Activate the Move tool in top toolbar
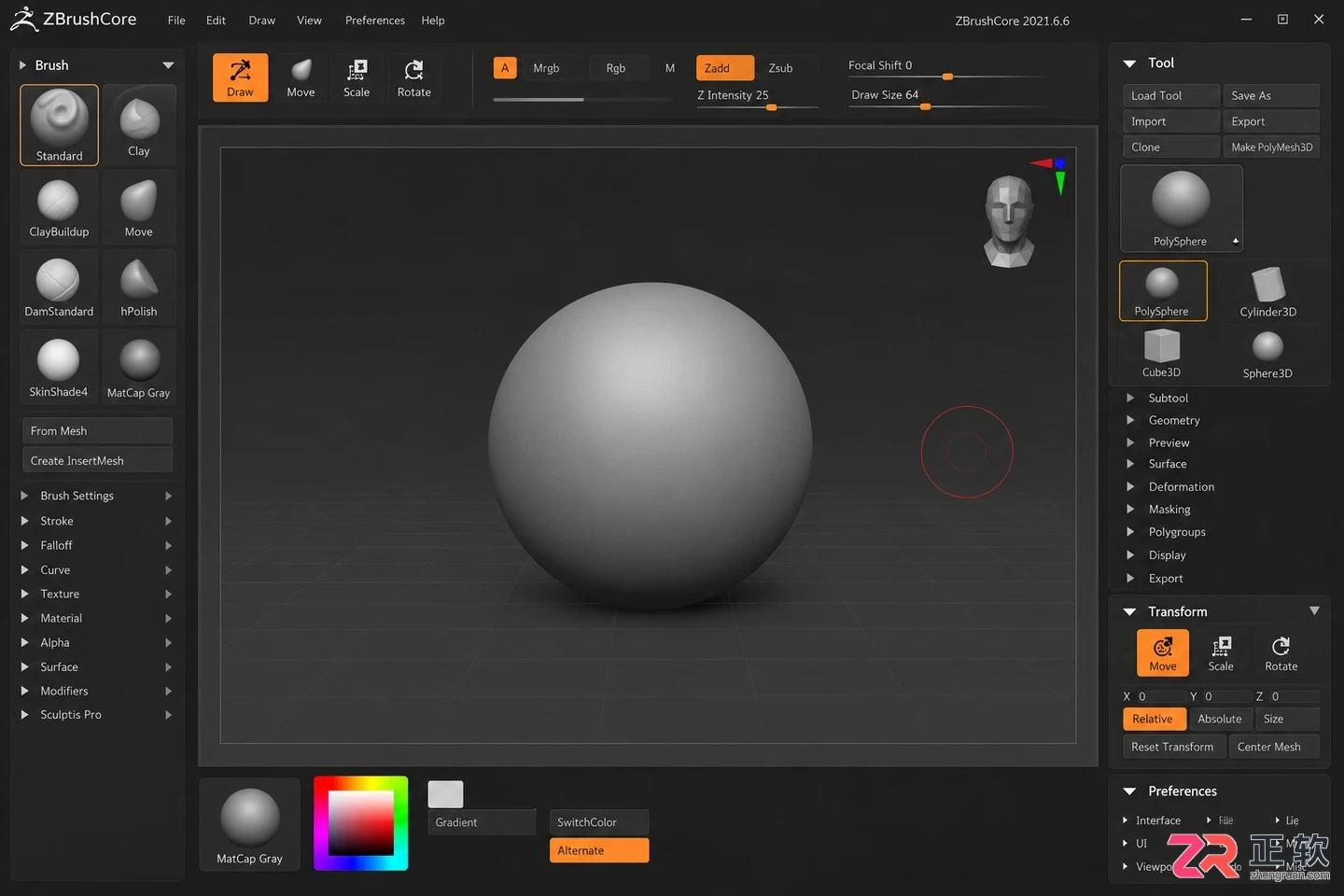This screenshot has height=896, width=1344. pos(301,77)
